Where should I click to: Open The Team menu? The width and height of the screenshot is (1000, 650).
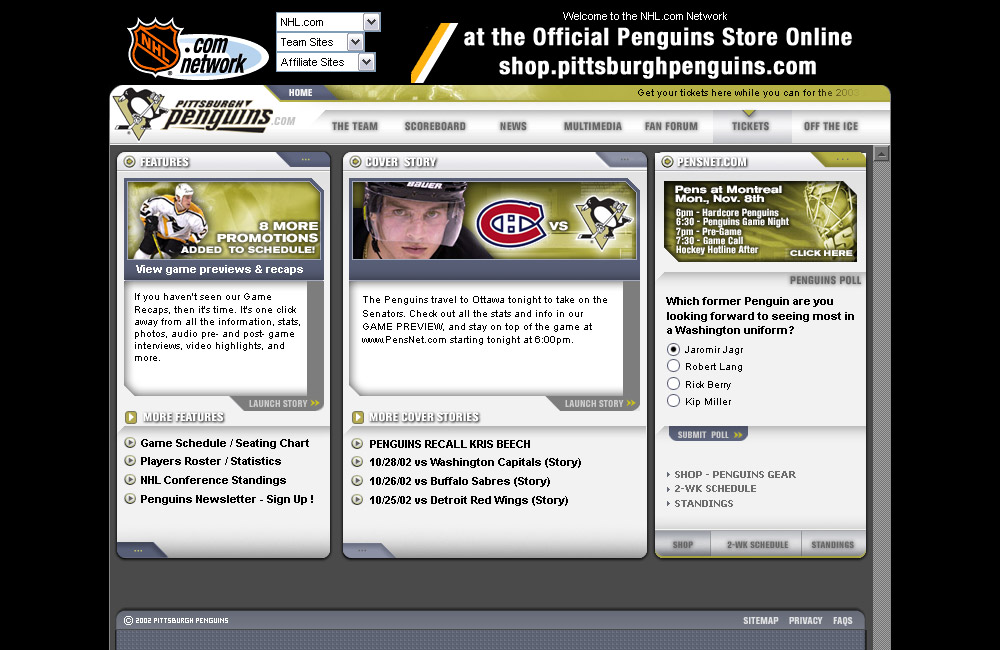(x=355, y=126)
